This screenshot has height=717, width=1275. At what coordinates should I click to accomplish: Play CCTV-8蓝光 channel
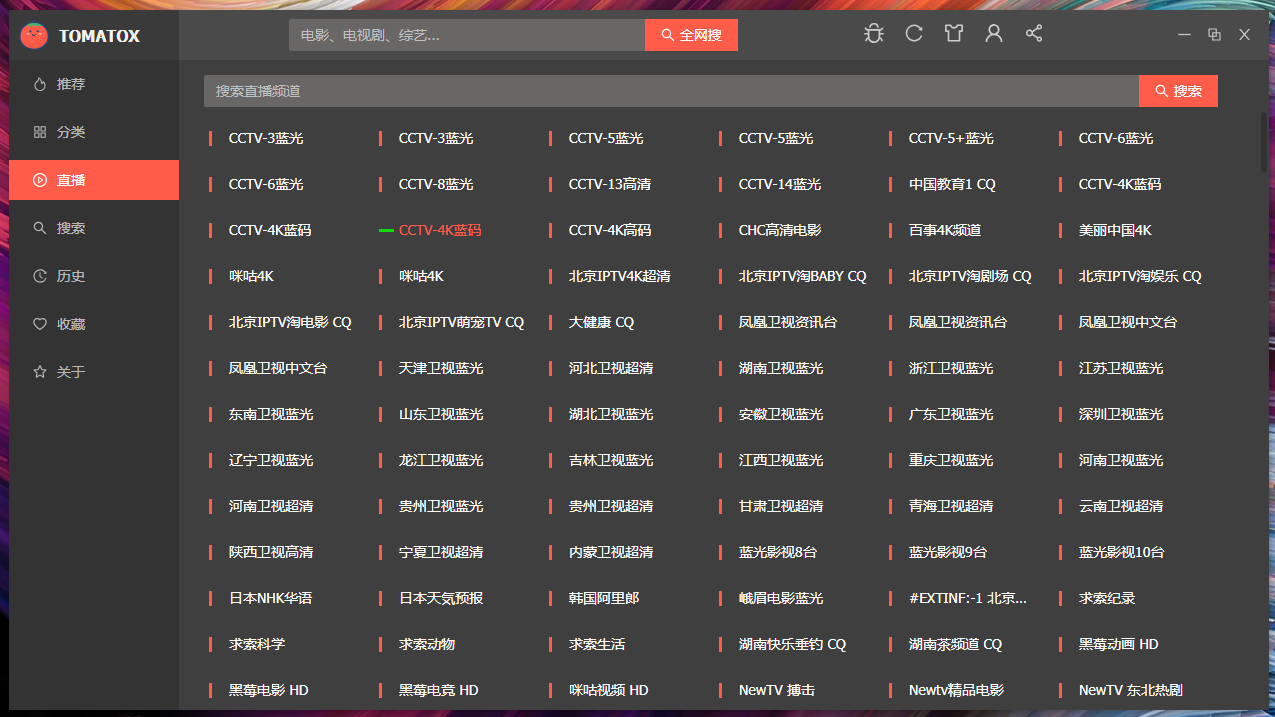click(436, 184)
